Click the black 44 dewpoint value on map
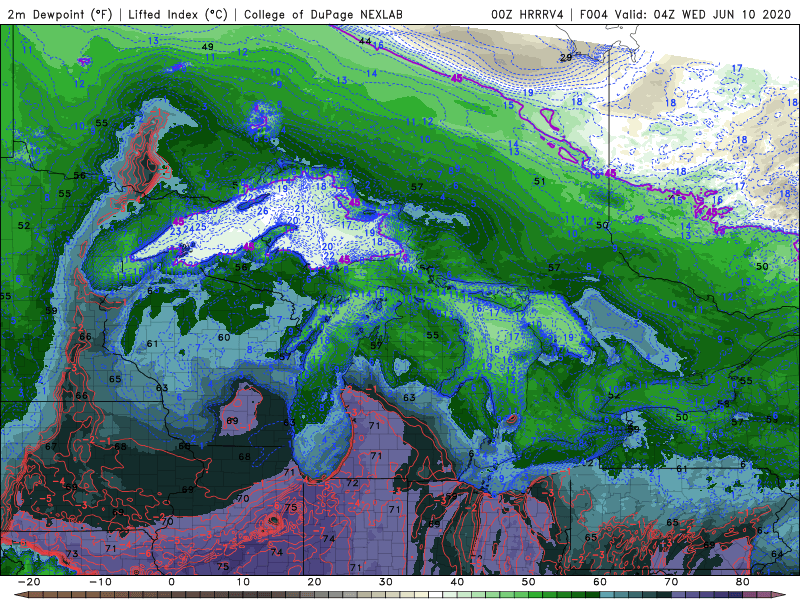 coord(365,41)
